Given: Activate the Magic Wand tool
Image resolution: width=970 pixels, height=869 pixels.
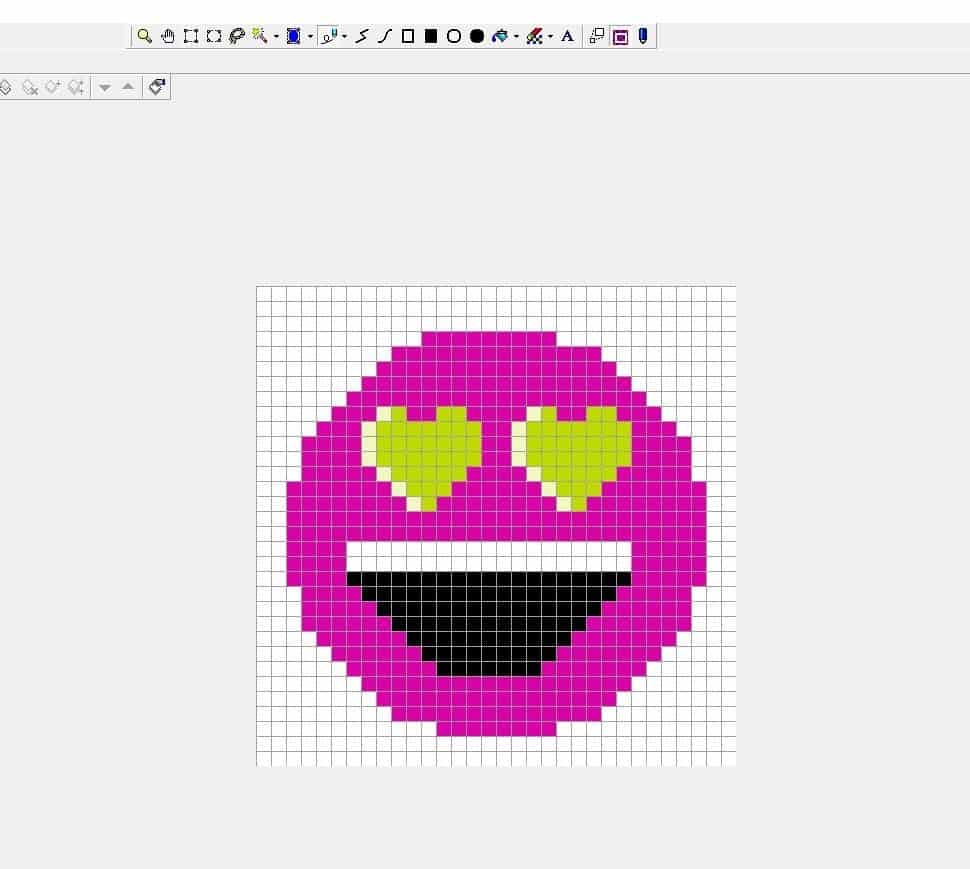Looking at the screenshot, I should 260,36.
